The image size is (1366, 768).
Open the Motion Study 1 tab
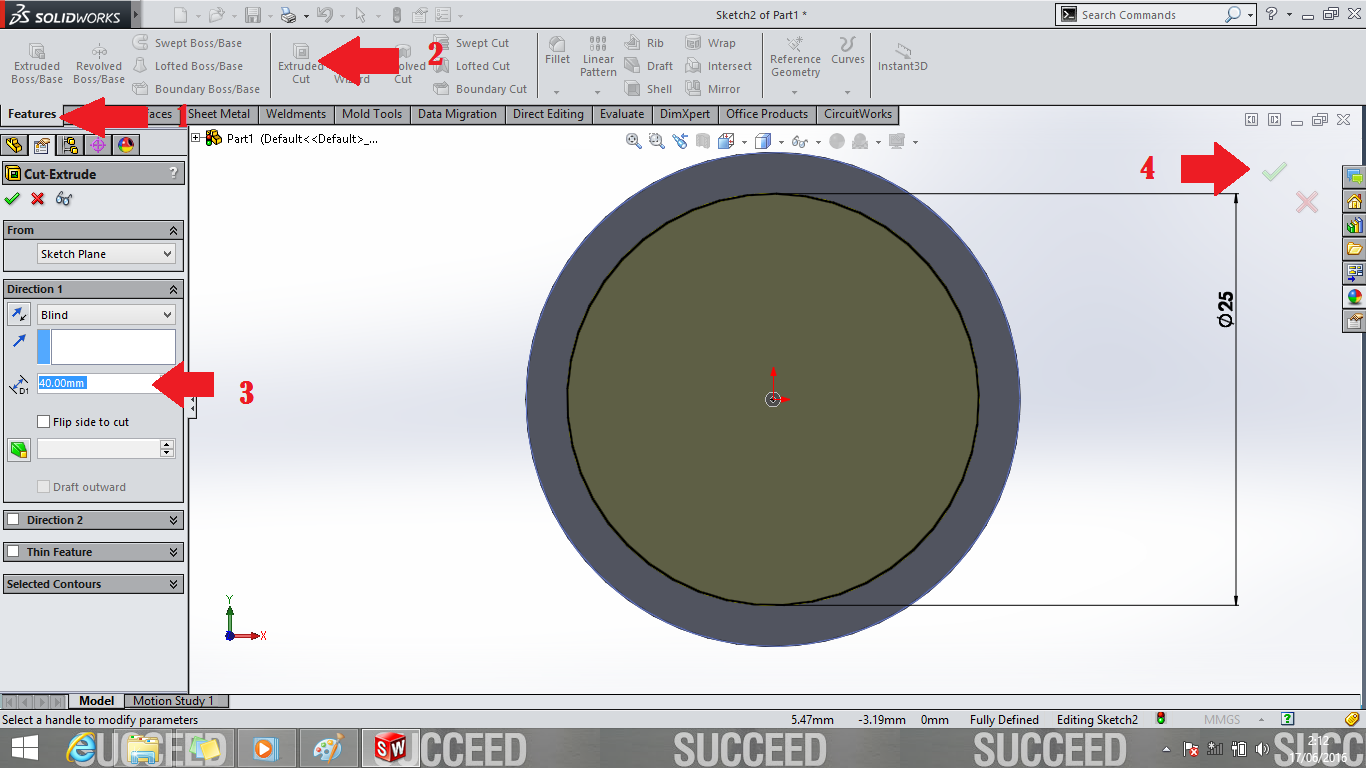(x=175, y=700)
